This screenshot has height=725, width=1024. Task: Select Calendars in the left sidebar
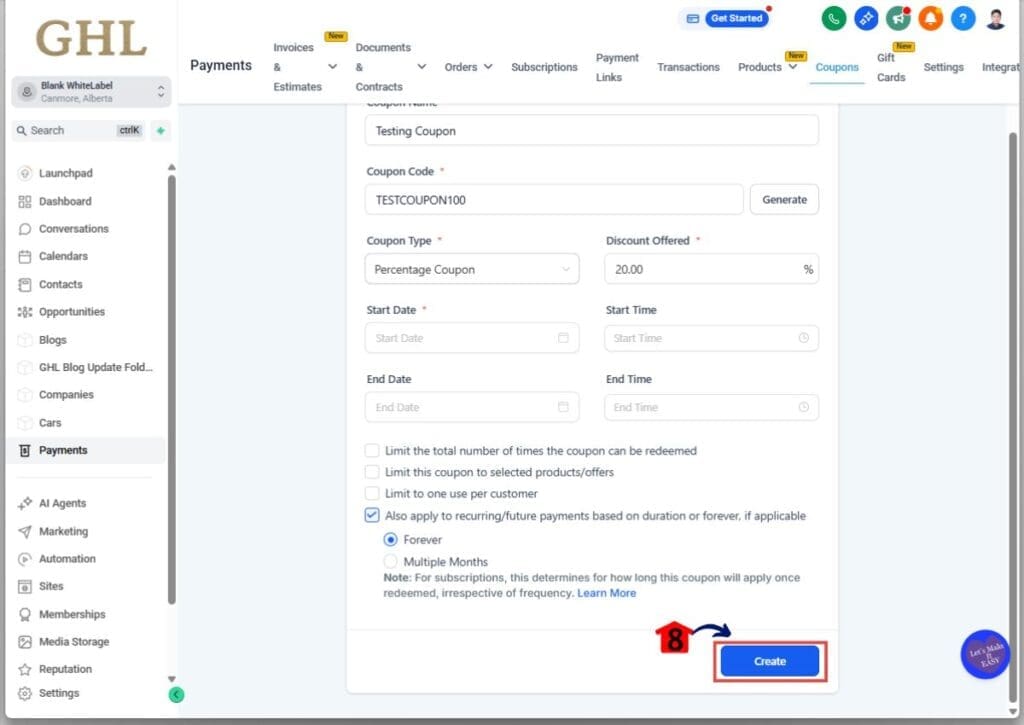pos(67,256)
